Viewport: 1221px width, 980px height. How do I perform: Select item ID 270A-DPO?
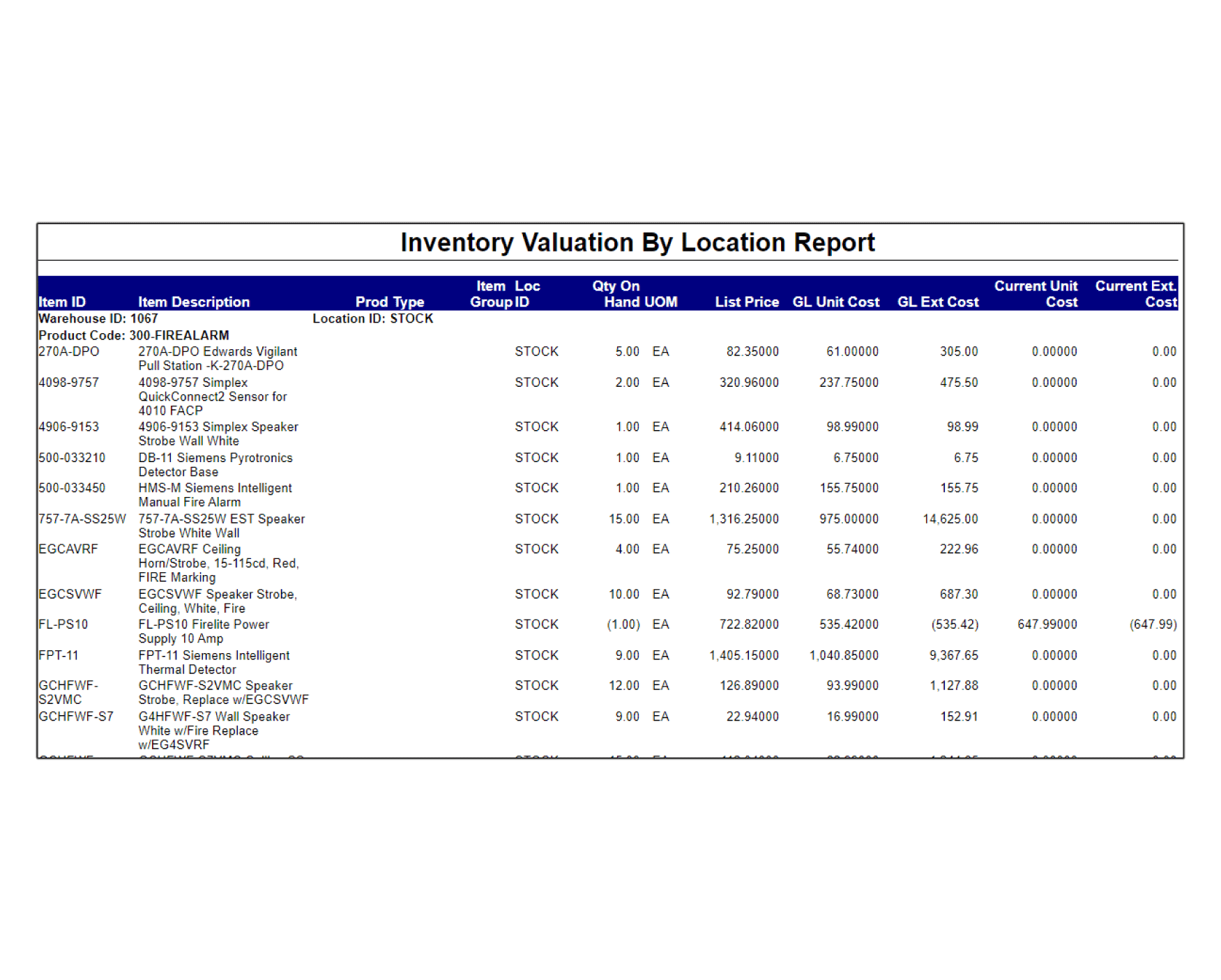[68, 351]
